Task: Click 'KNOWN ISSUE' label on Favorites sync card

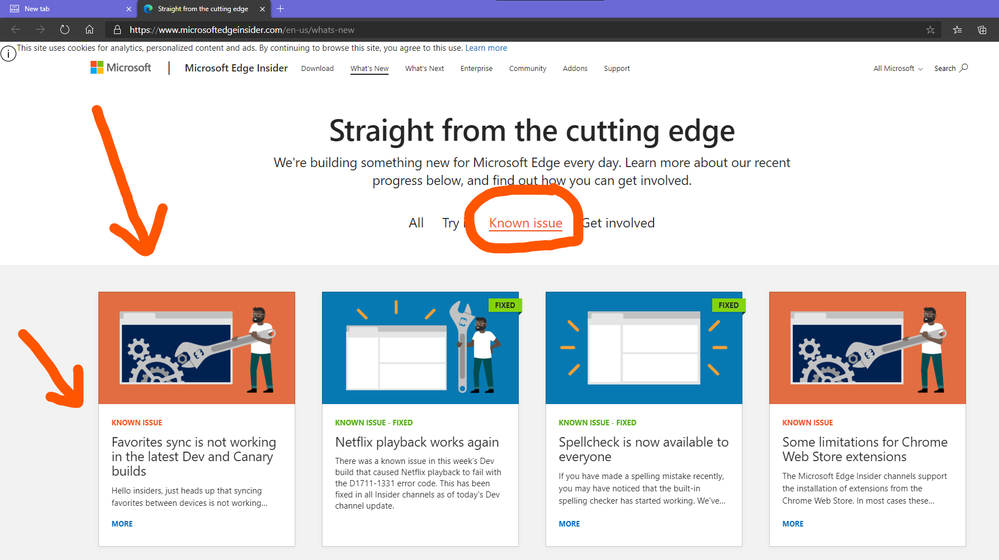Action: tap(137, 422)
